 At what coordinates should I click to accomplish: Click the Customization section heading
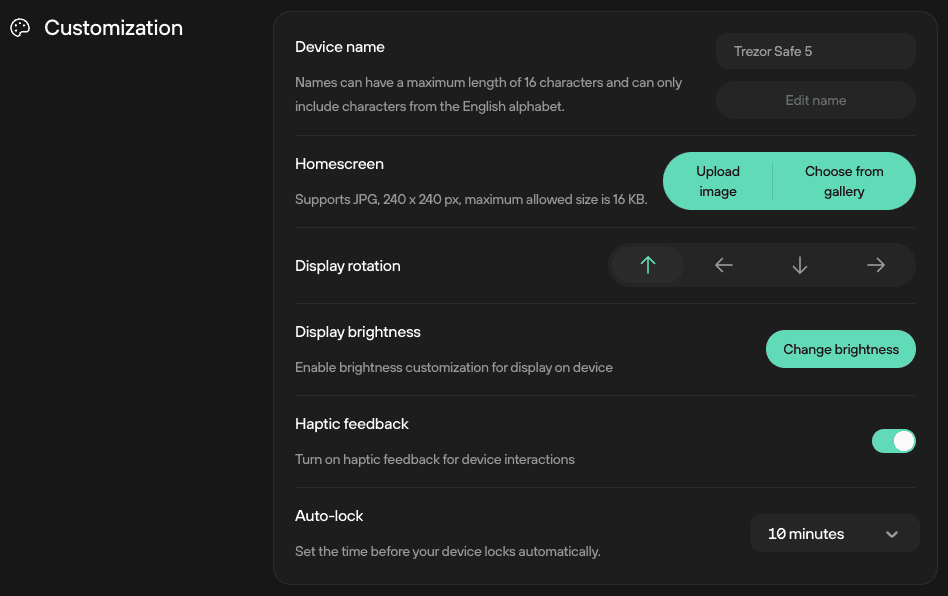113,28
